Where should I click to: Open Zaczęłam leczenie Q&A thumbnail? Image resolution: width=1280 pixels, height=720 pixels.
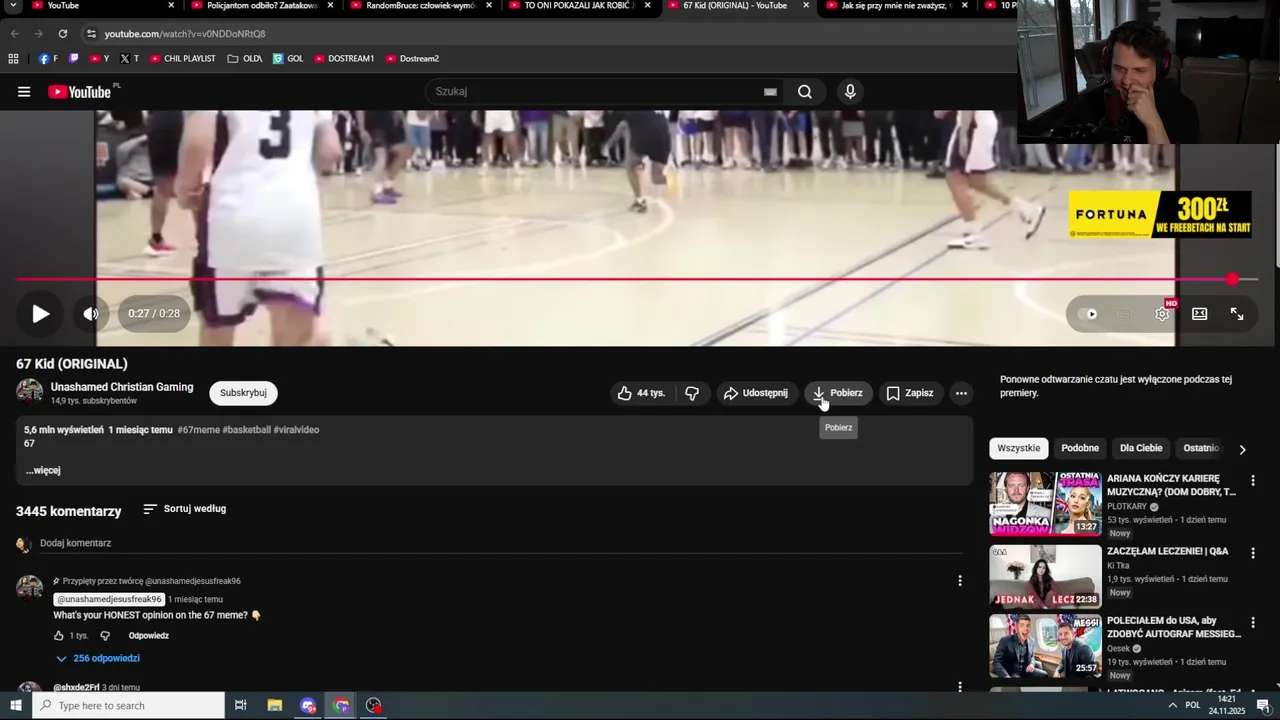(1045, 577)
